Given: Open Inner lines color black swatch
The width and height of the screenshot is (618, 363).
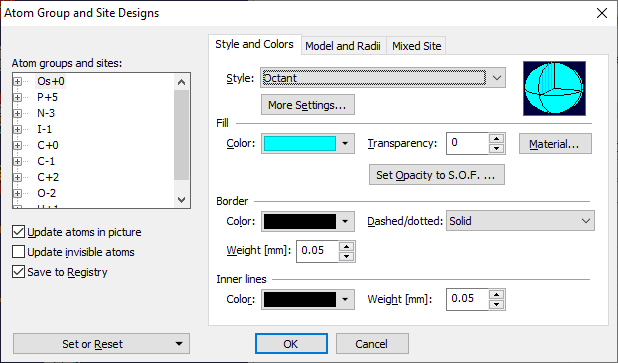Looking at the screenshot, I should click(x=300, y=300).
